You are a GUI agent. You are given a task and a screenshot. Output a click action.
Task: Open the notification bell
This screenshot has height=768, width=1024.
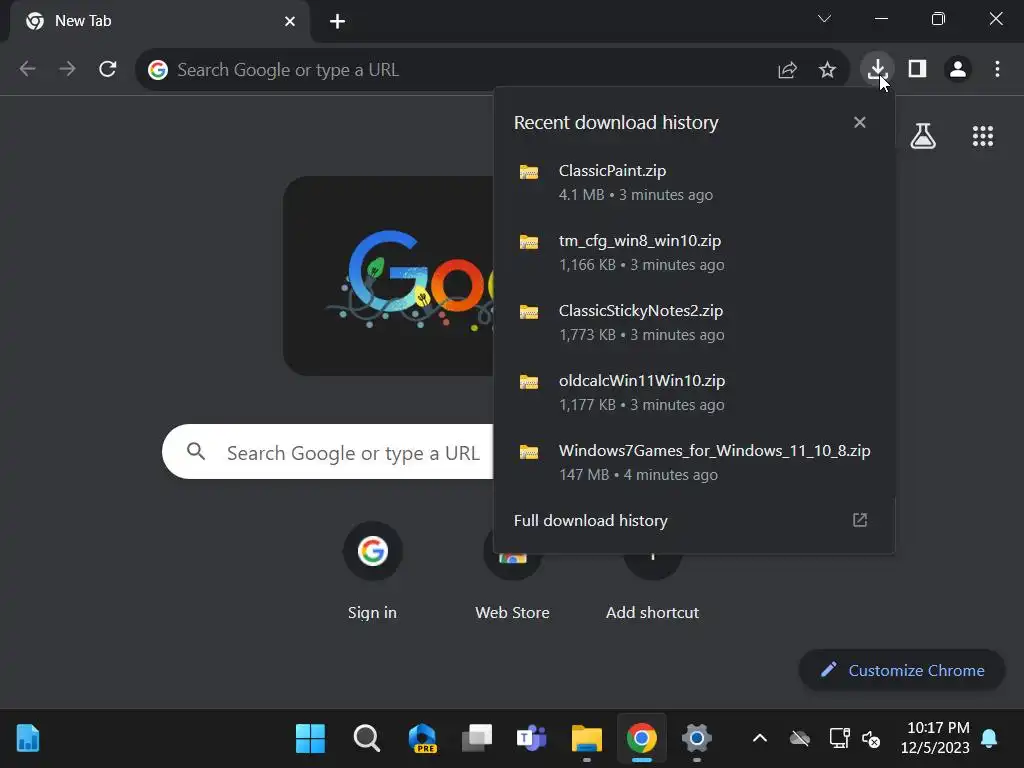point(989,739)
